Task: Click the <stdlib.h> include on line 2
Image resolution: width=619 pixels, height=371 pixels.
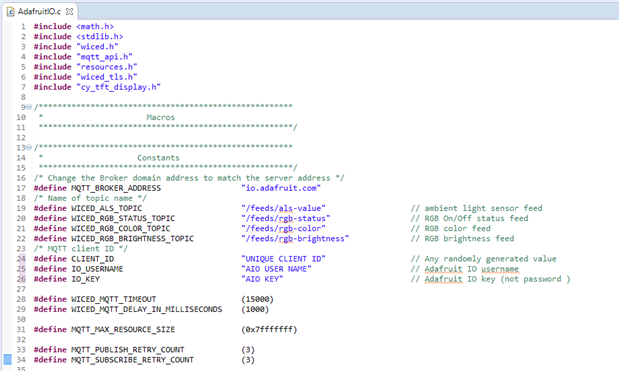Action: 100,36
